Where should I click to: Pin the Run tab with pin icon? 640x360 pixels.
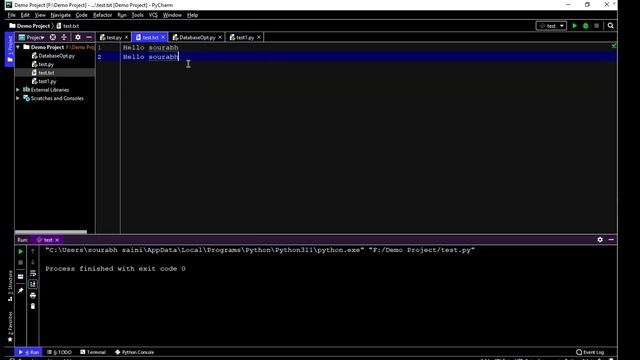(20, 291)
